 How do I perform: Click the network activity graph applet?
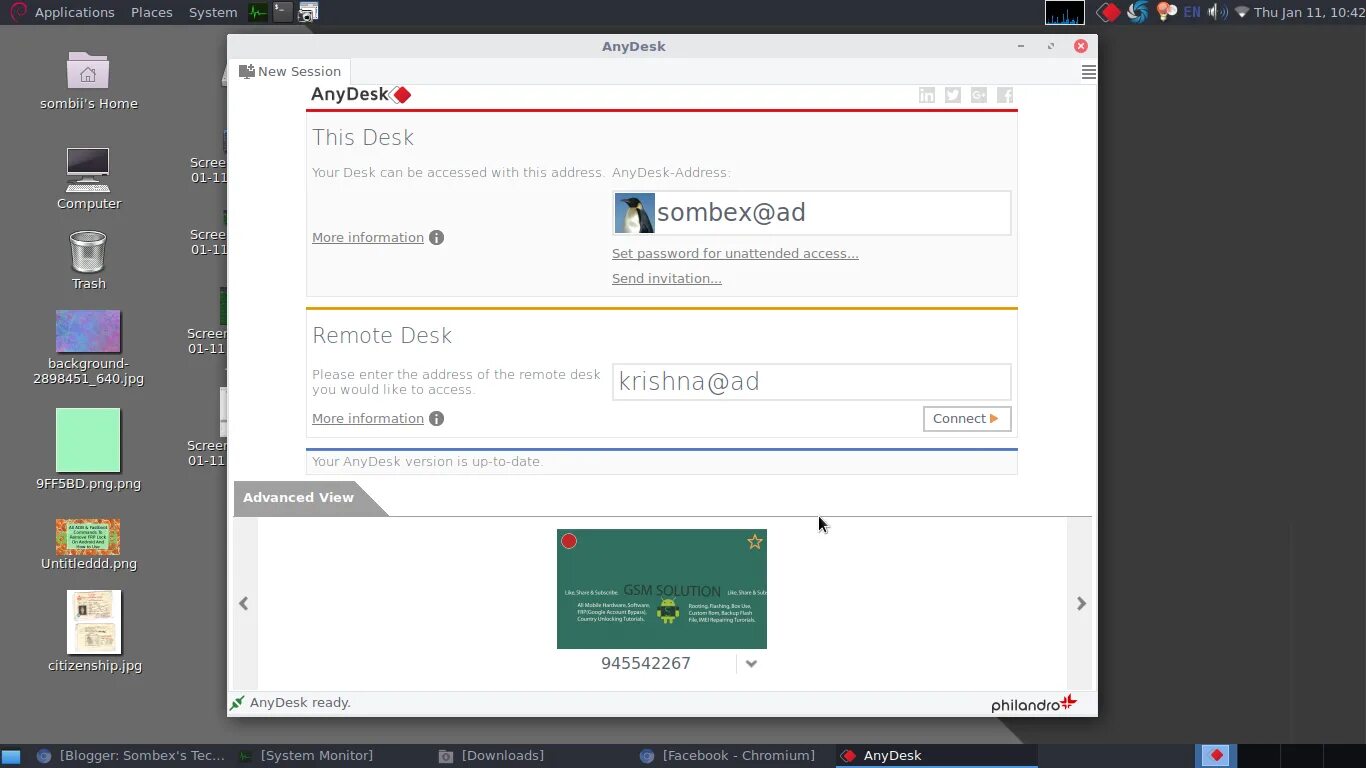pos(1065,12)
